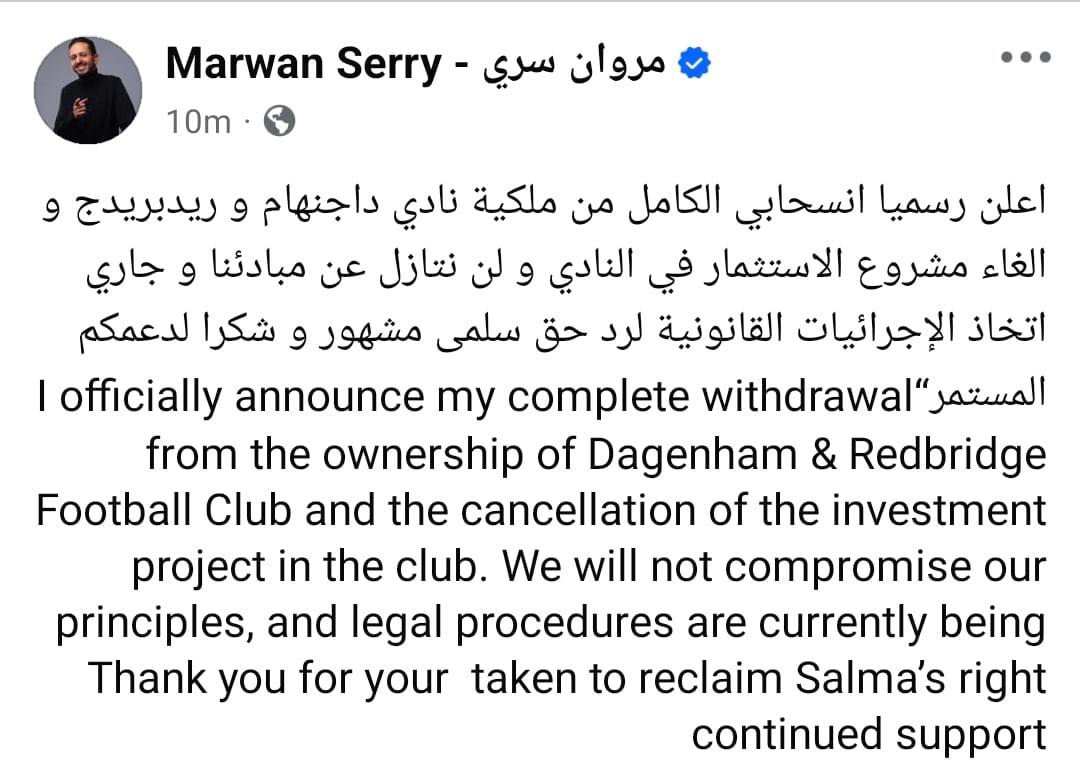
Task: Open the post options three-dots menu
Action: 1026,57
